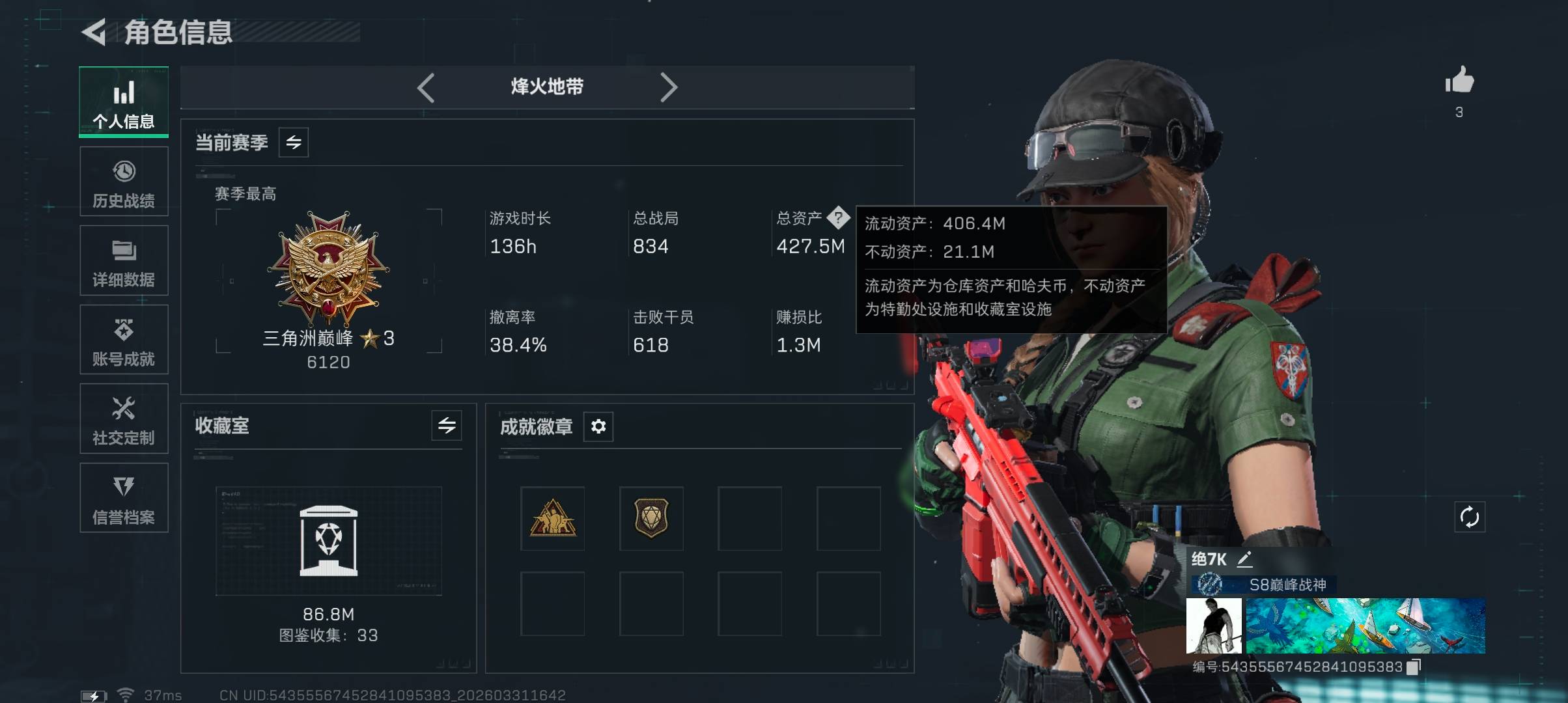The image size is (1568, 703).
Task: Click the triangle achievement badge
Action: 553,519
